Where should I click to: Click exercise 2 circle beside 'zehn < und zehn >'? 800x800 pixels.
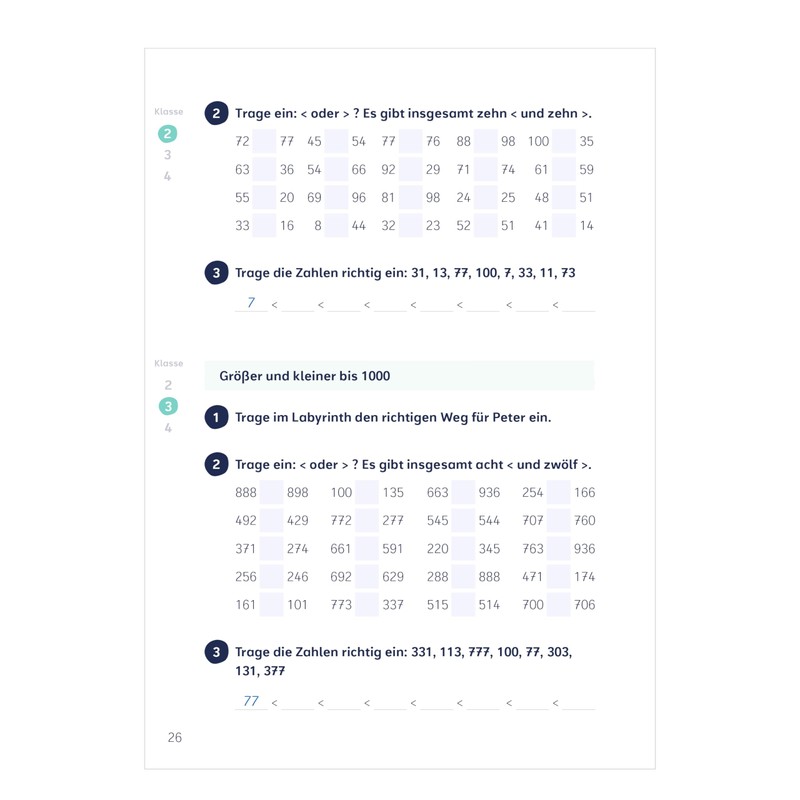click(x=215, y=113)
